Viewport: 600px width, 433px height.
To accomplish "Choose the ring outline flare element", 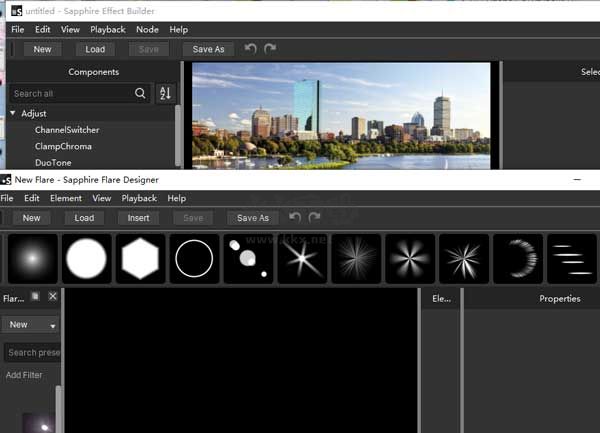I will [195, 259].
